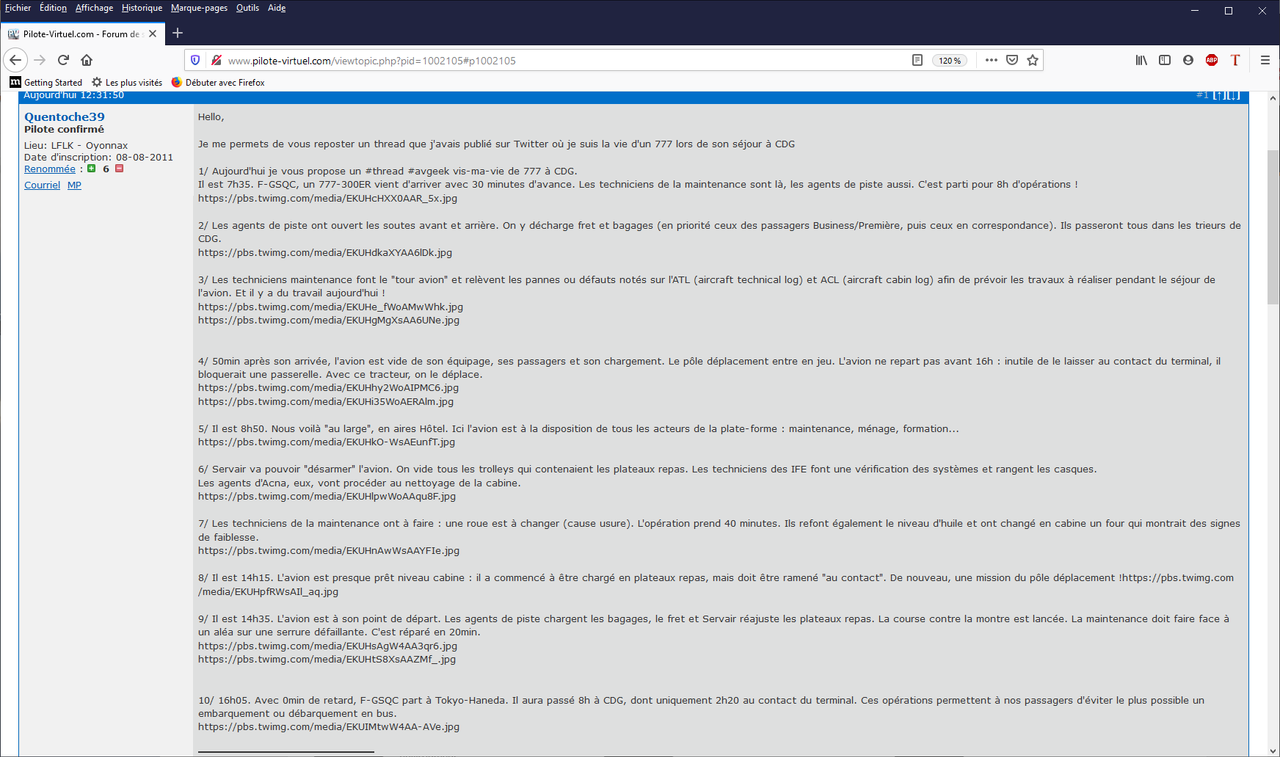Click the EKUHi35WoAERAlm.jpg URL text
The image size is (1280, 757).
[x=326, y=402]
